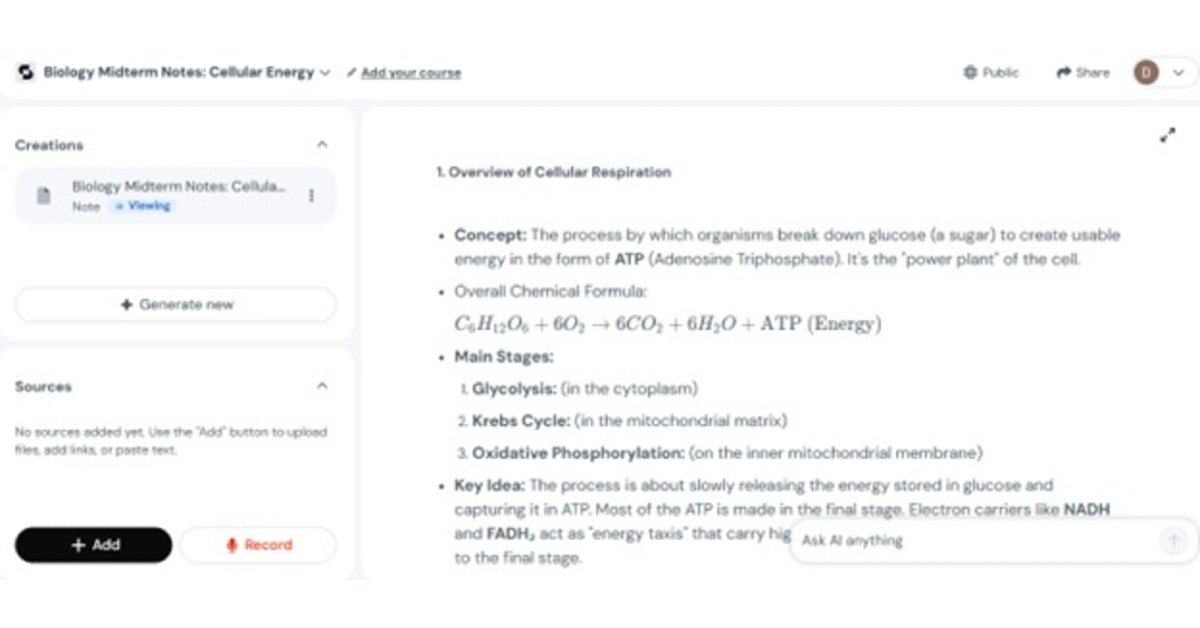The width and height of the screenshot is (1200, 628).
Task: Click the app logo in the top-left corner
Action: click(25, 71)
